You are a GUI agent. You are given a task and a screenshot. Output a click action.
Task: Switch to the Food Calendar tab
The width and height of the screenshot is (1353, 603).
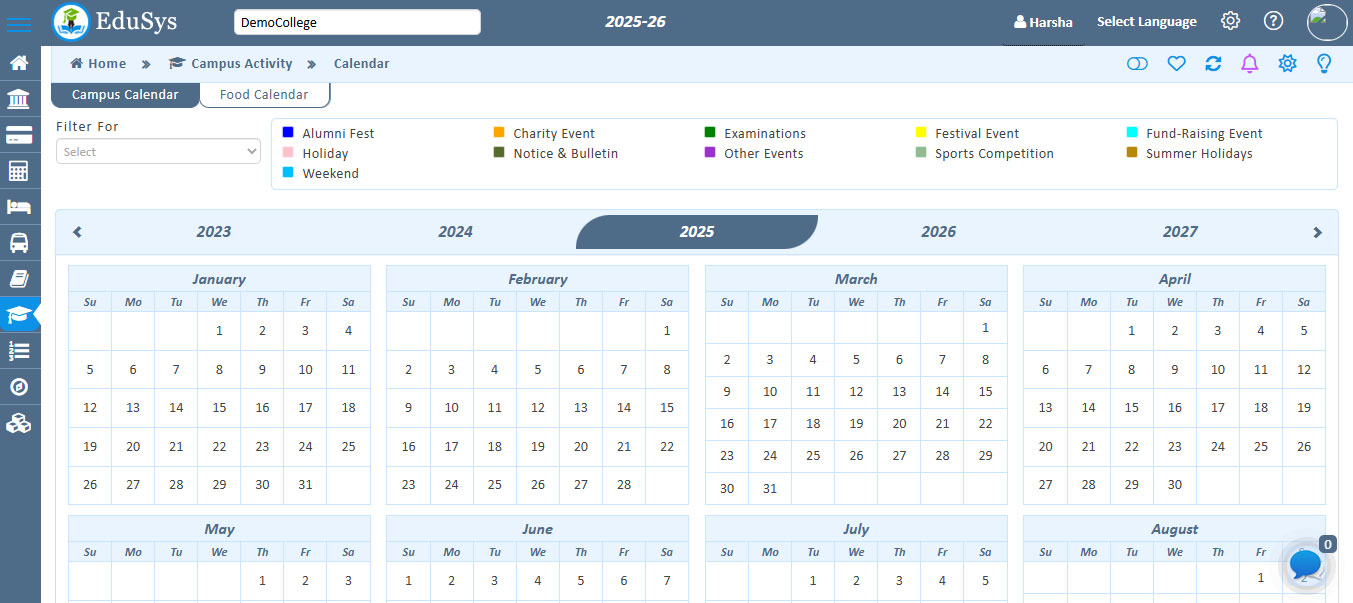click(x=264, y=94)
